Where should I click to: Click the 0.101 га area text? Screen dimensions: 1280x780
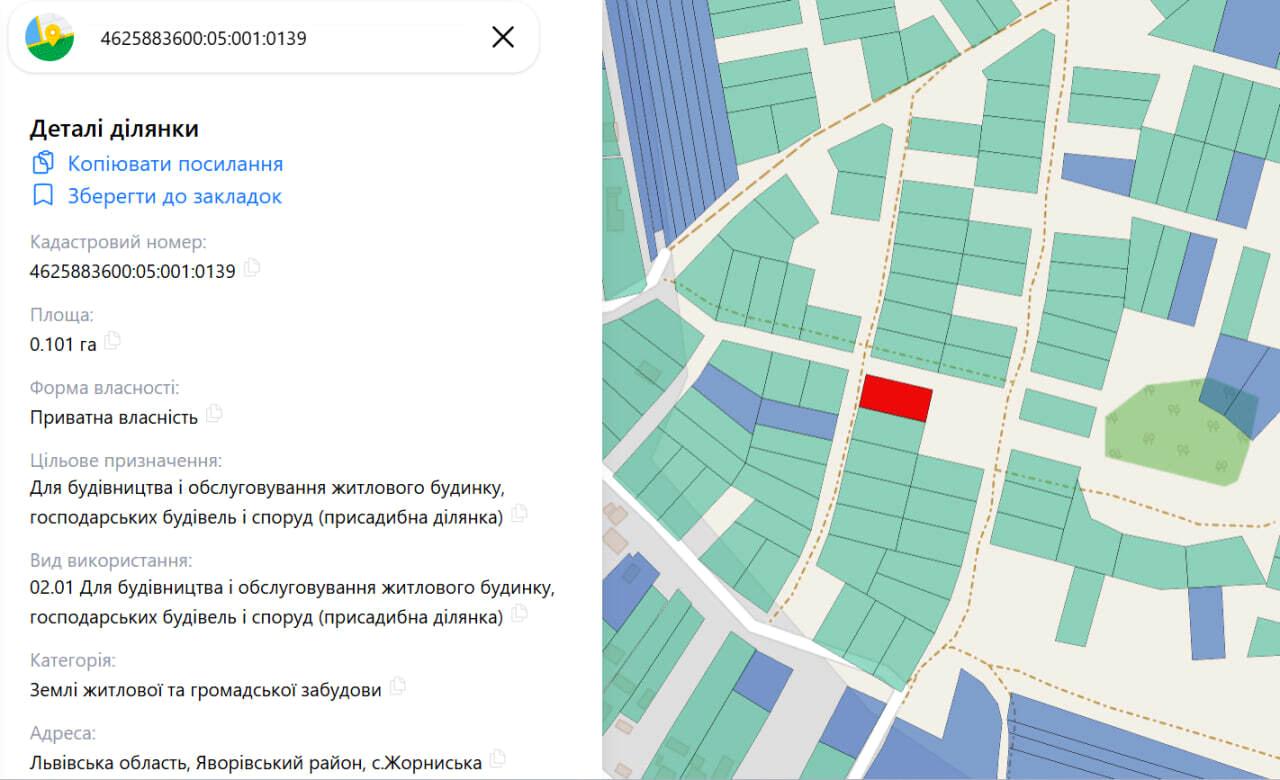point(63,344)
